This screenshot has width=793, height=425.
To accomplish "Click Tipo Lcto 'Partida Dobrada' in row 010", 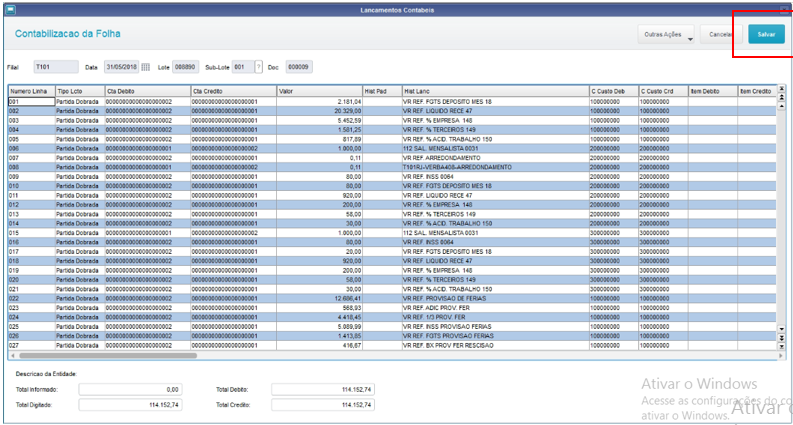I will click(x=79, y=186).
